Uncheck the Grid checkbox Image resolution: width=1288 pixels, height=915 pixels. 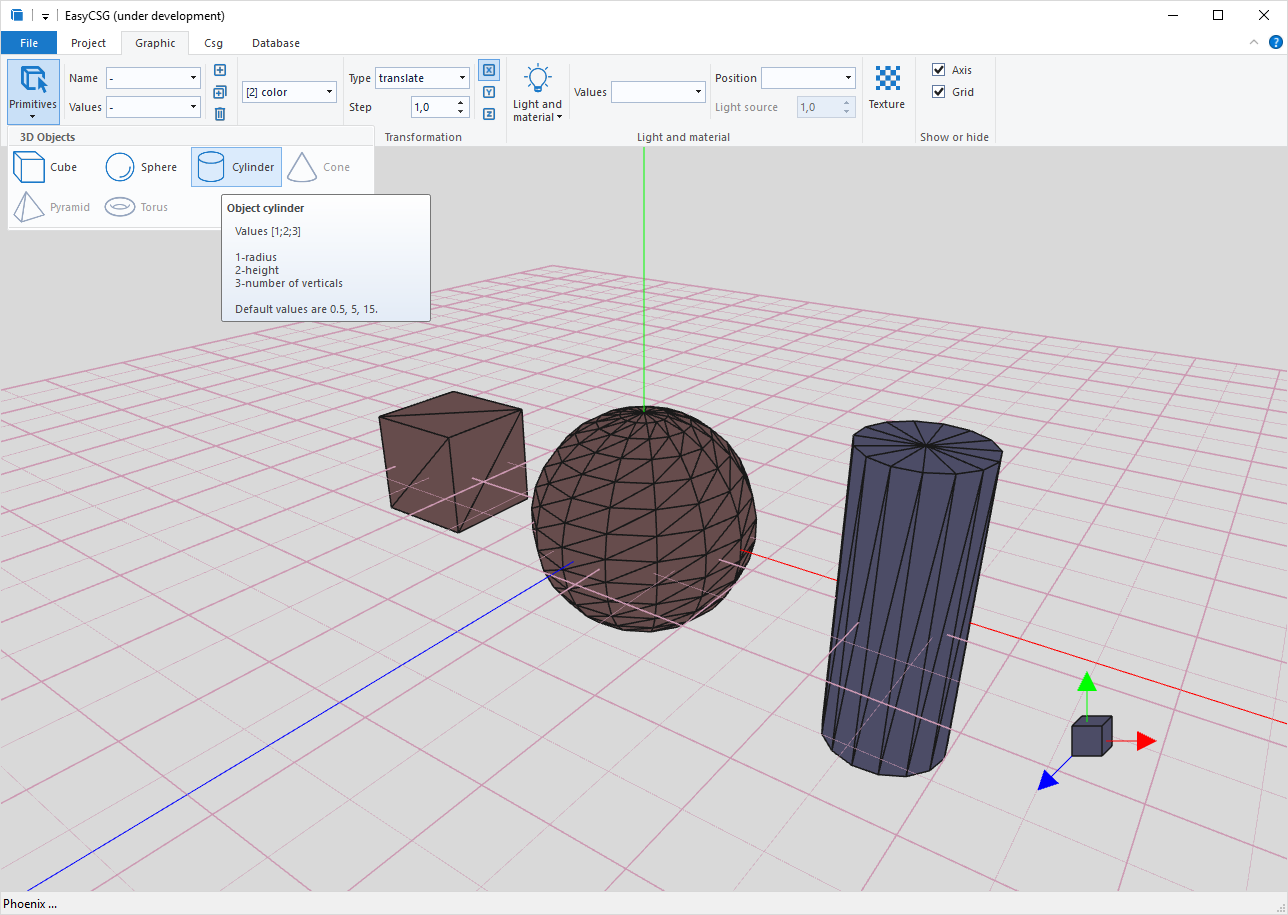(938, 92)
